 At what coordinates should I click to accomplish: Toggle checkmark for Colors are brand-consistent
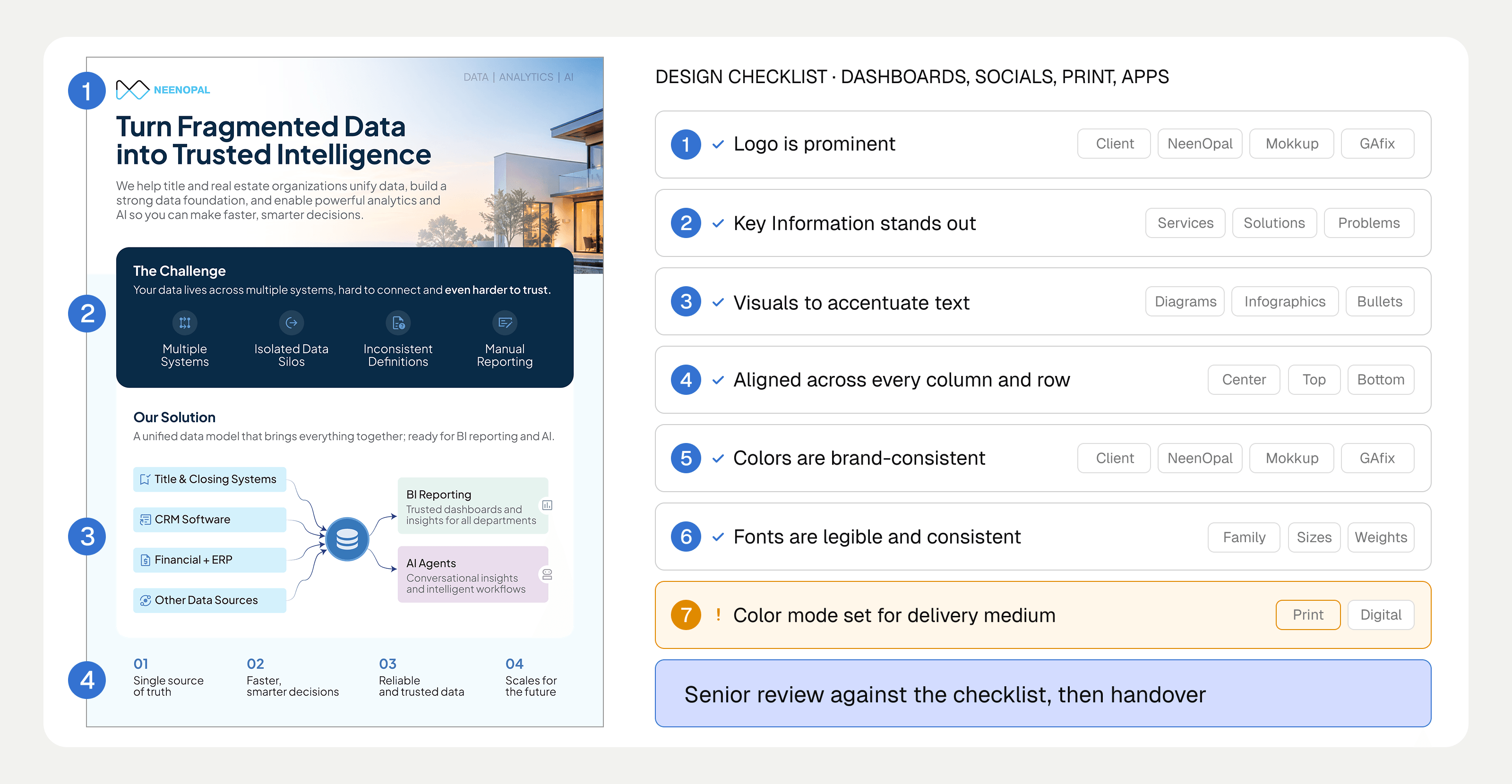[718, 458]
